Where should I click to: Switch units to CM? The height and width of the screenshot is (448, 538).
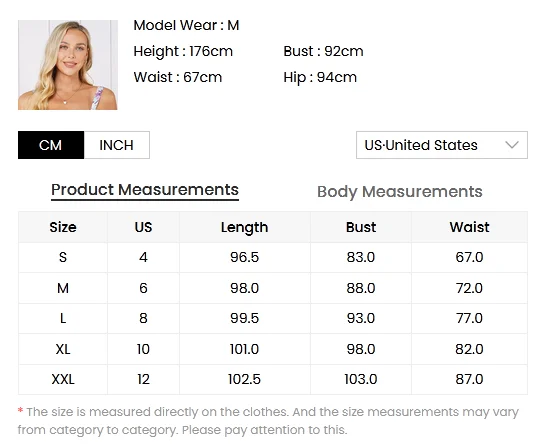[51, 145]
